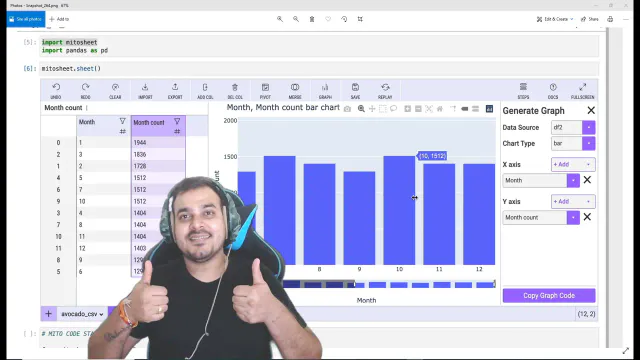Click the Y axis + Add button
This screenshot has width=640, height=360.
pyautogui.click(x=573, y=202)
